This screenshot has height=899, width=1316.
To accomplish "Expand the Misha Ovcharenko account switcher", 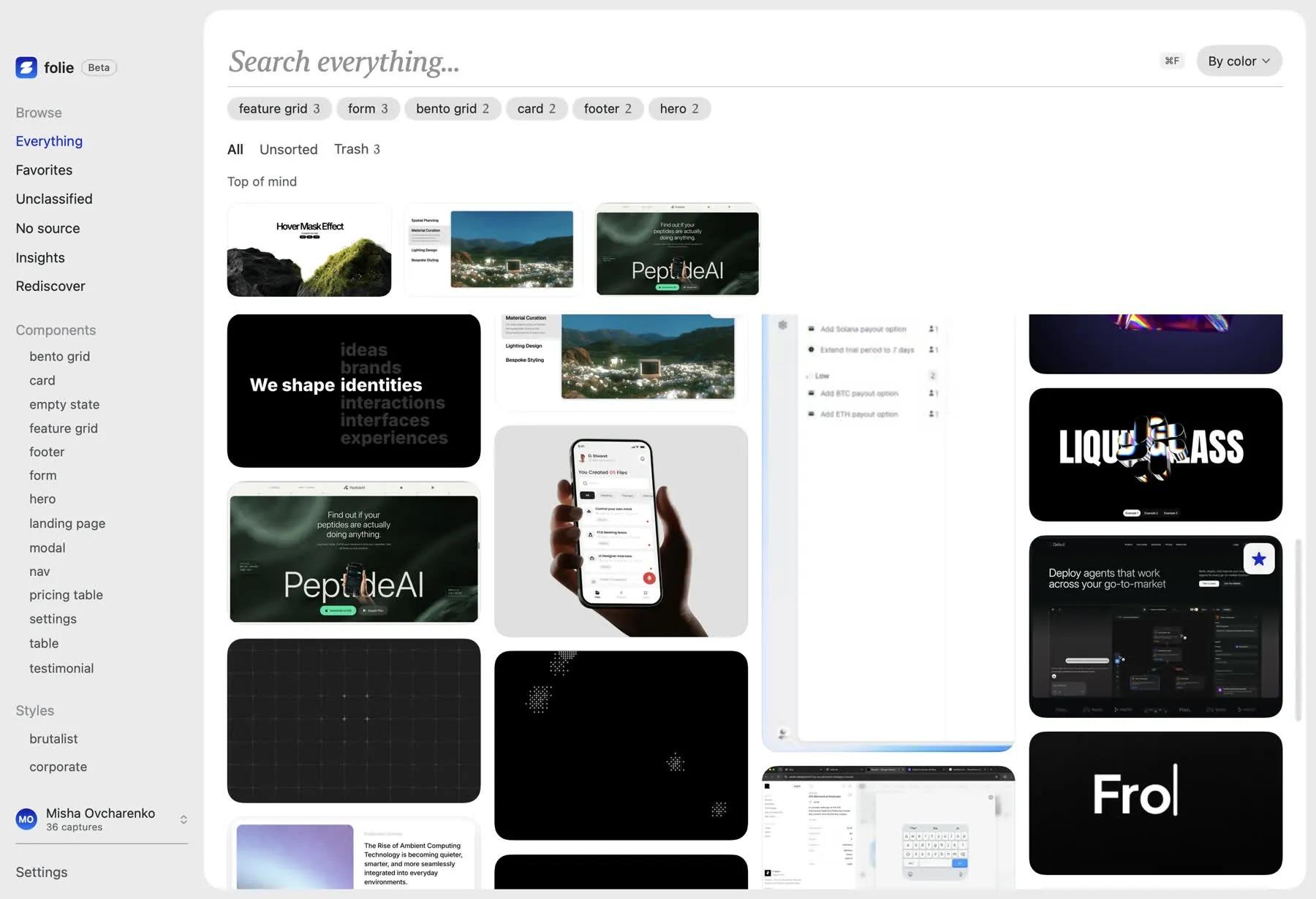I will 184,819.
